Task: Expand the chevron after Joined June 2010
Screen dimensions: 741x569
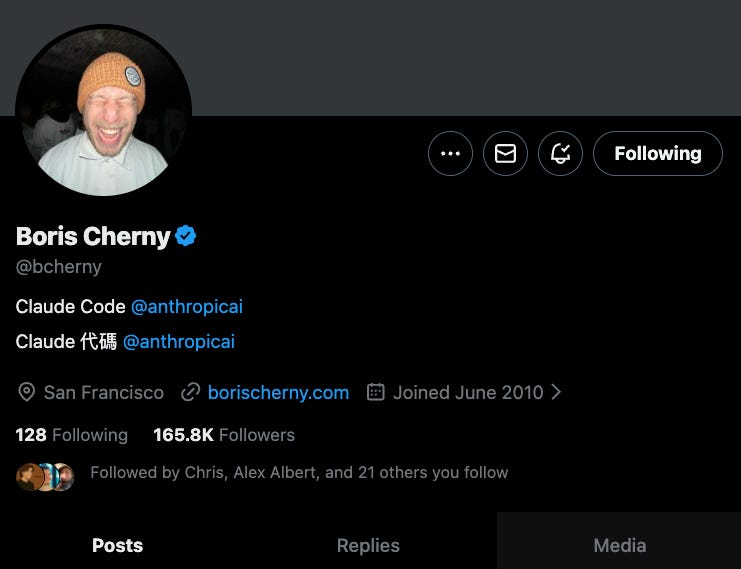Action: 556,392
